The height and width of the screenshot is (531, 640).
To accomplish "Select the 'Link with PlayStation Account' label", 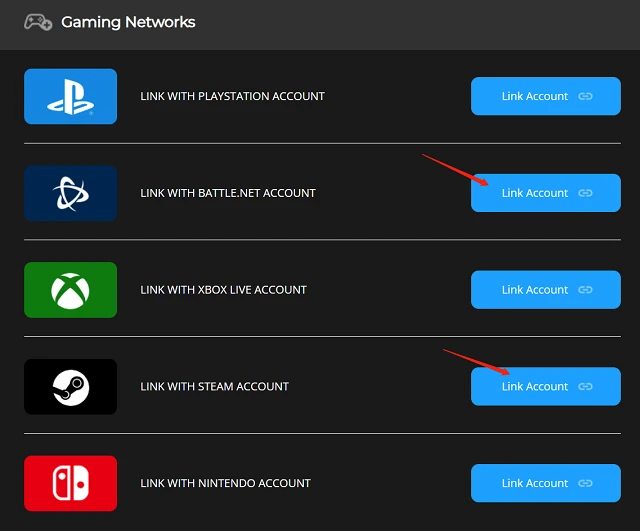I will (x=232, y=96).
